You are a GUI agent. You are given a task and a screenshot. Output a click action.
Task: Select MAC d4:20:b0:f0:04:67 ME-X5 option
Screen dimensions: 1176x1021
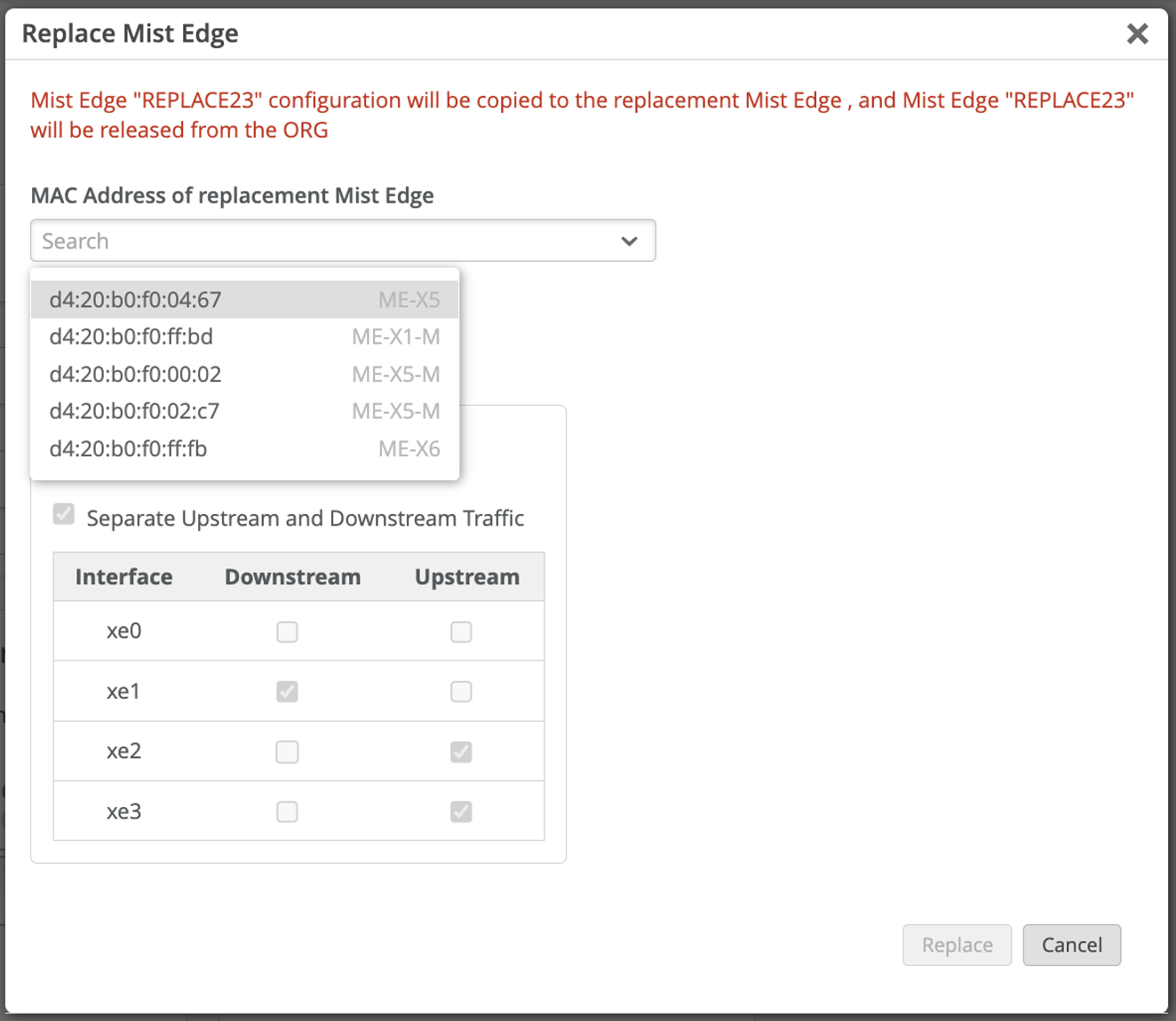(x=244, y=300)
